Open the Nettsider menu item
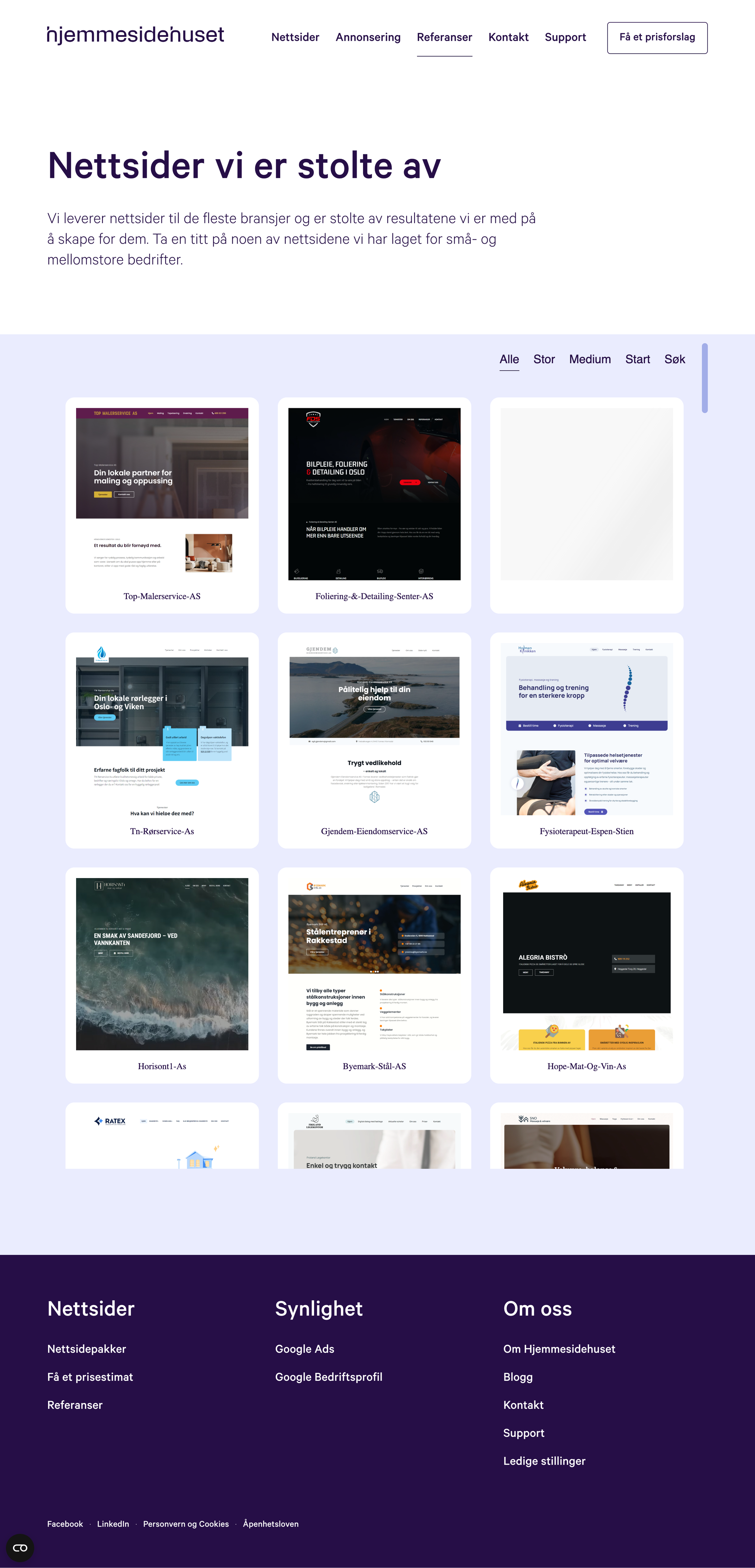755x1568 pixels. 295,37
